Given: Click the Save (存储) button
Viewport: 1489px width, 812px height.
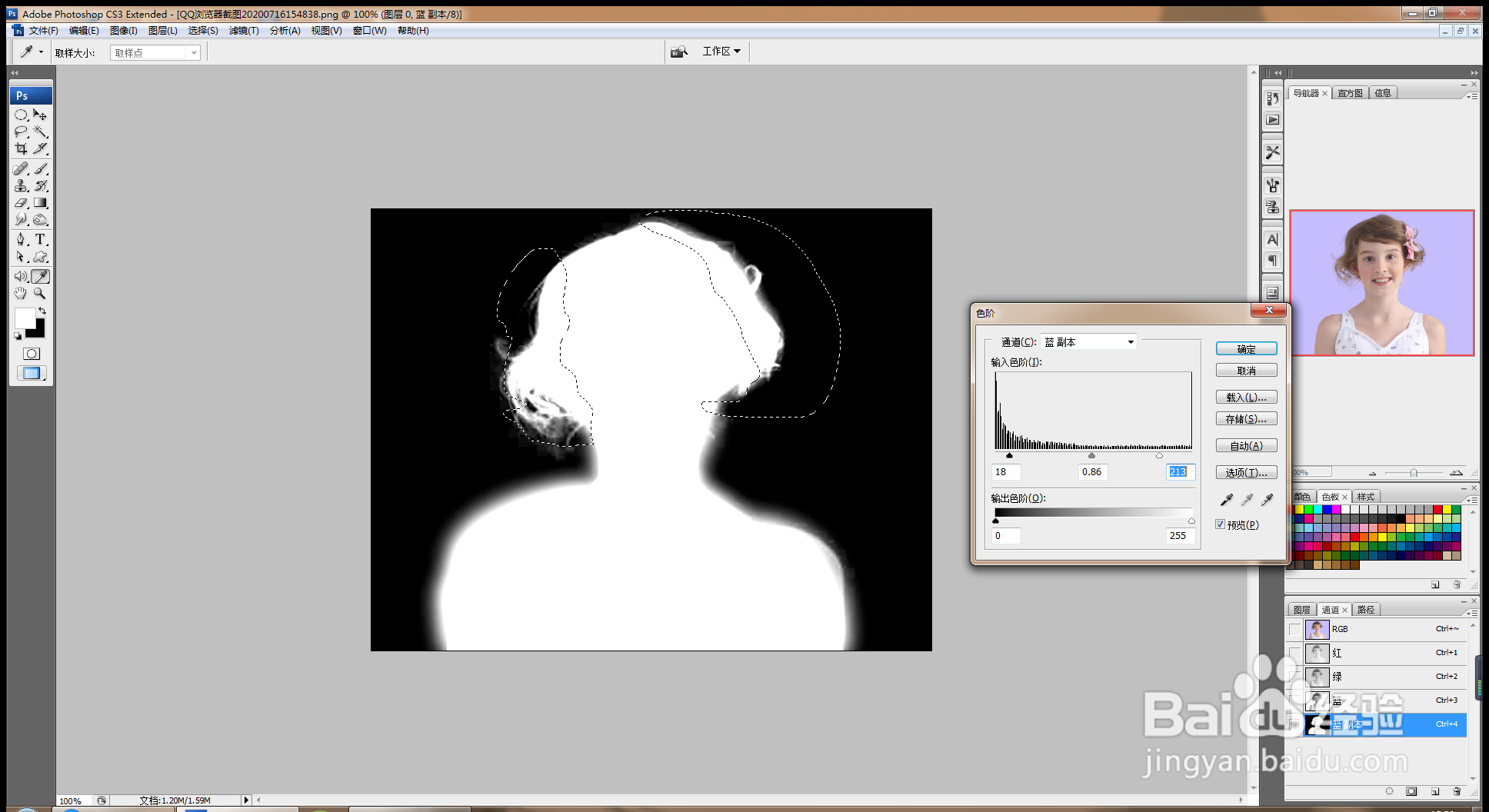Looking at the screenshot, I should [1247, 419].
